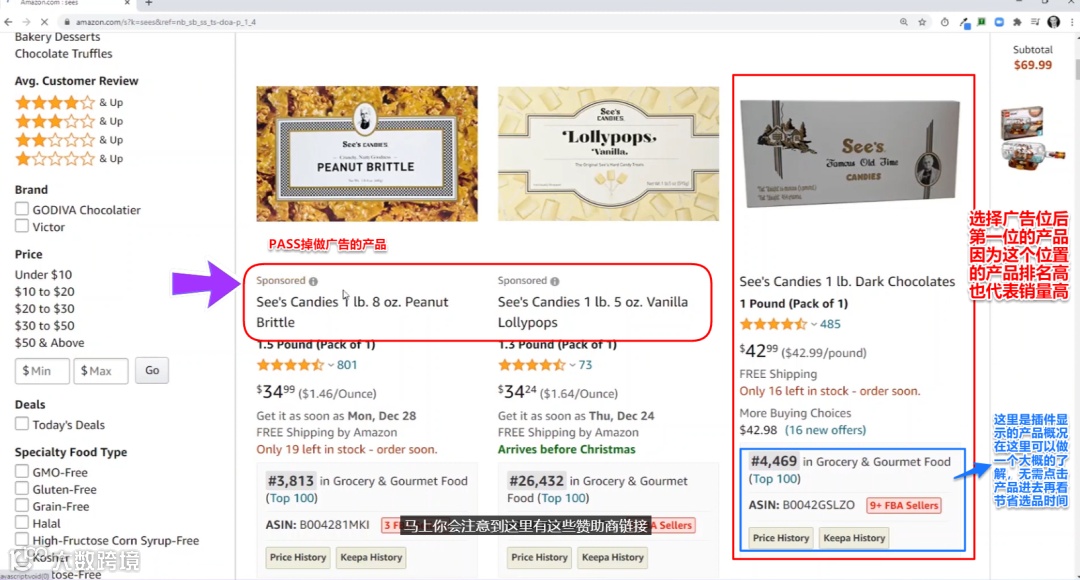The image size is (1080, 580).
Task: Click the browser forward arrow
Action: coord(26,22)
